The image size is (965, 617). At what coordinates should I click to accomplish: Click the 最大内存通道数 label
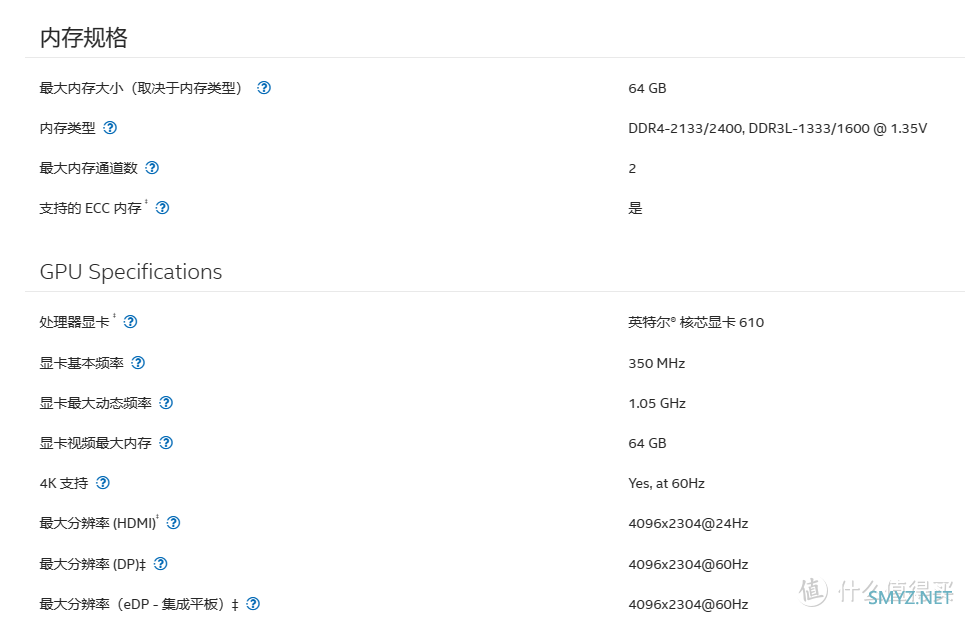pos(89,168)
